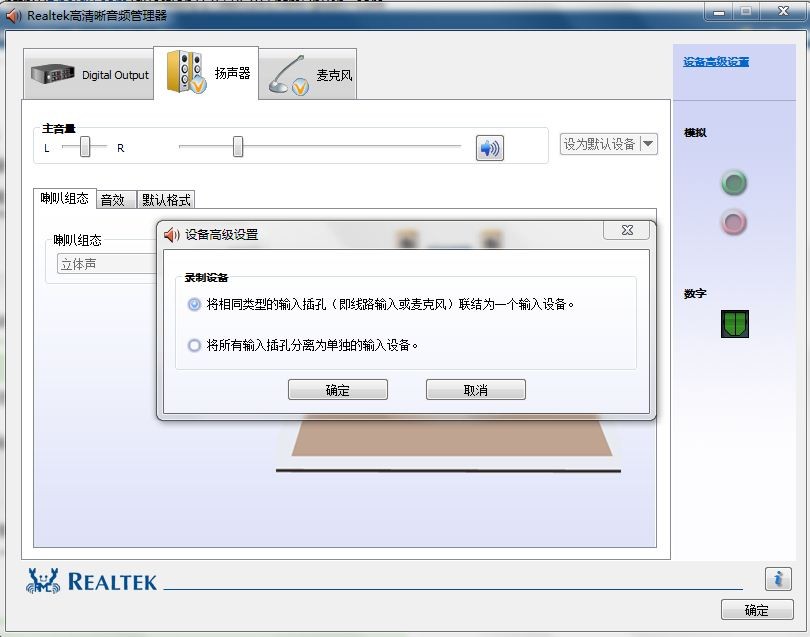The width and height of the screenshot is (810, 637).
Task: Click the microphone icon on 麦克风 tab
Action: point(288,75)
